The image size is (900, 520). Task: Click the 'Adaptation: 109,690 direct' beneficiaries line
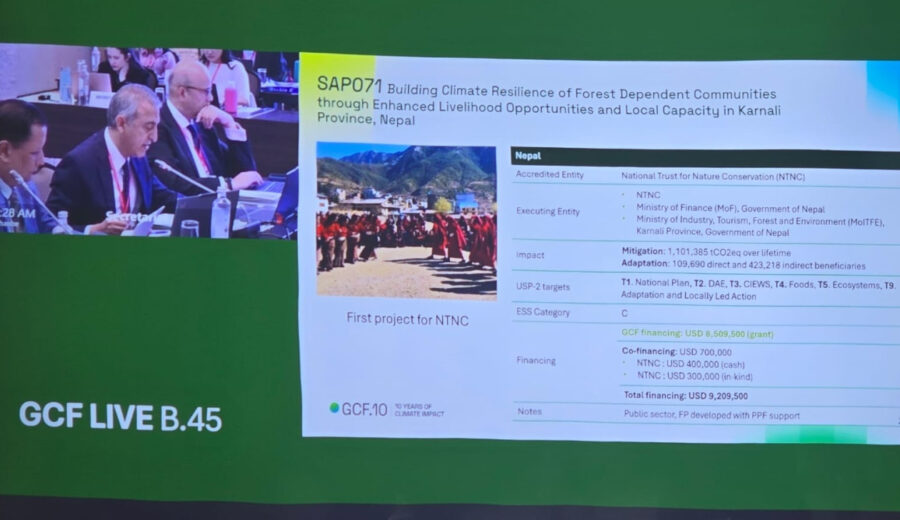(743, 265)
